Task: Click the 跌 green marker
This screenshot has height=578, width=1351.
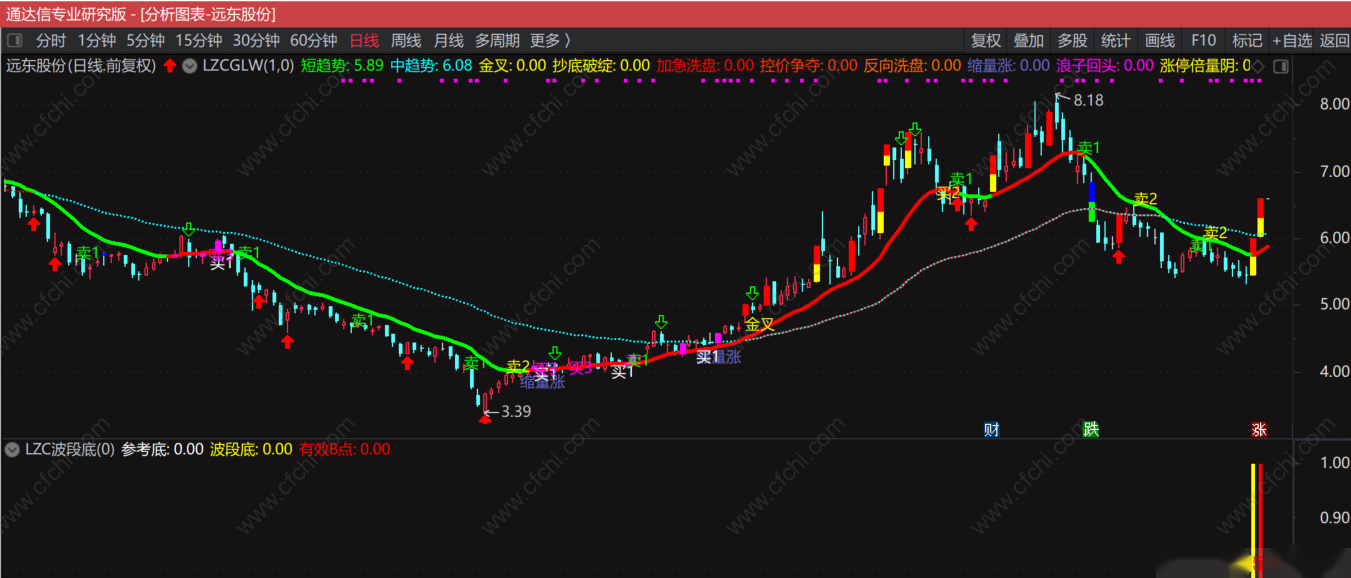Action: (x=1091, y=430)
